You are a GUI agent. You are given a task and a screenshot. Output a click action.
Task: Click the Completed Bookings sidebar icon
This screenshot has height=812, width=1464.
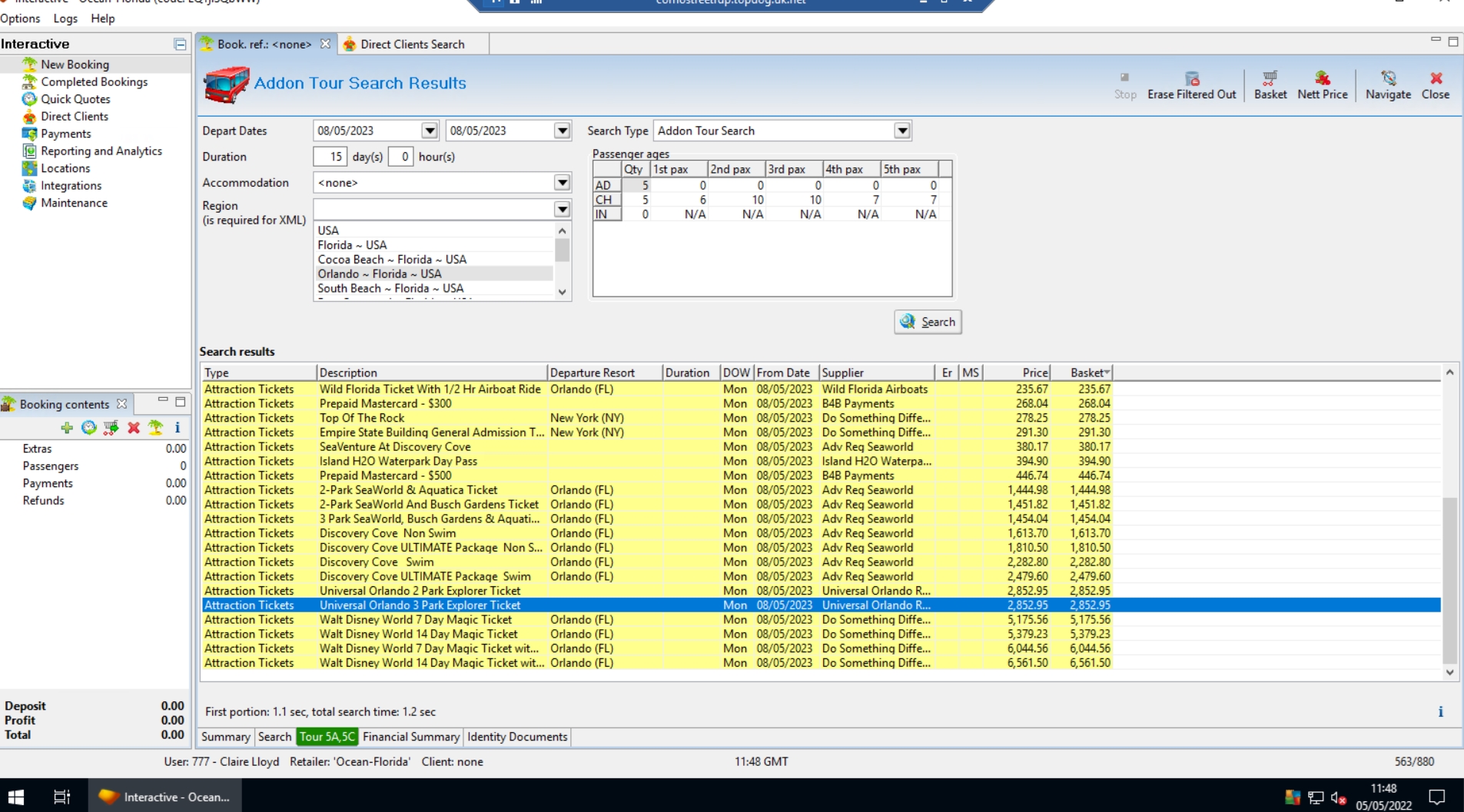pos(29,82)
